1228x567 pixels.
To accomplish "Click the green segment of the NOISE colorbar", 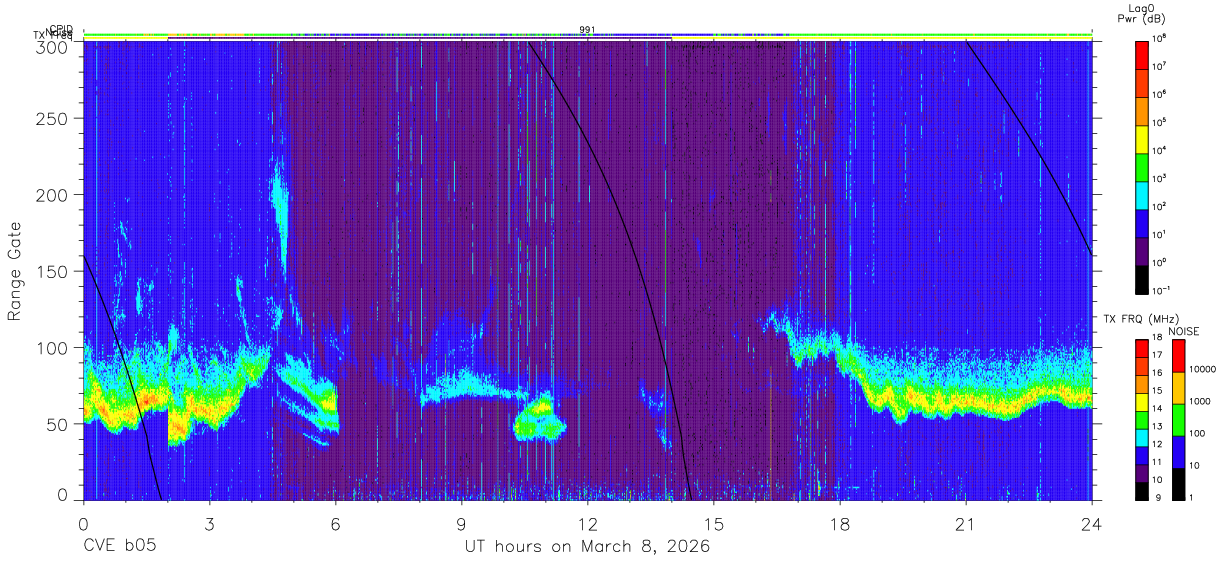I will (1180, 420).
